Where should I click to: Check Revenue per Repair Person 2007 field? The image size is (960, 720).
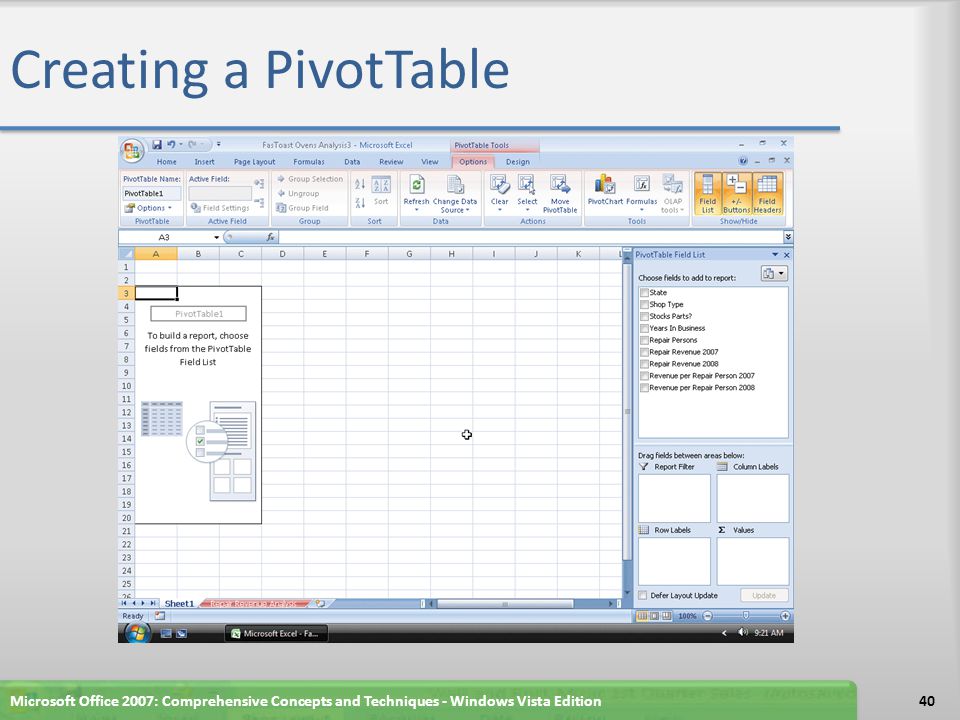click(644, 376)
